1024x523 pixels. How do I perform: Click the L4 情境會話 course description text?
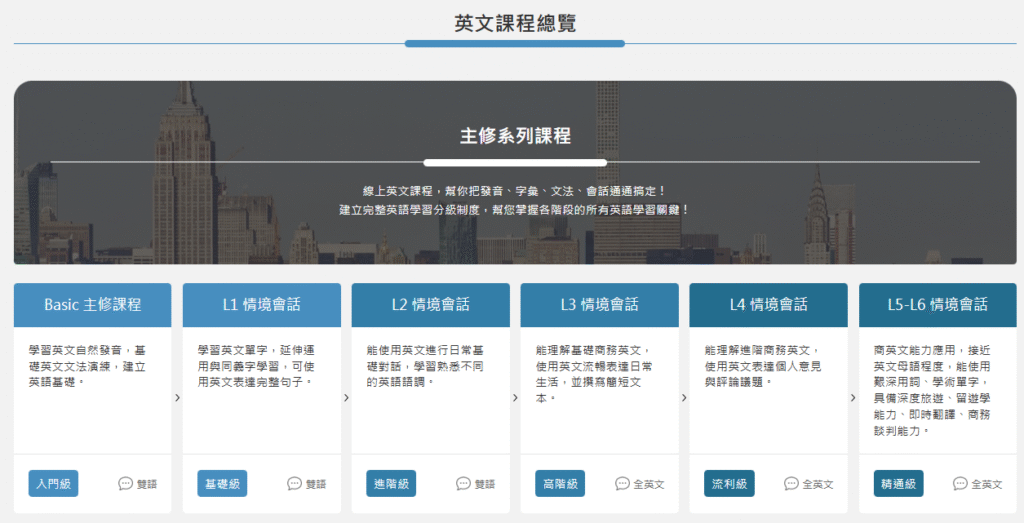[761, 366]
